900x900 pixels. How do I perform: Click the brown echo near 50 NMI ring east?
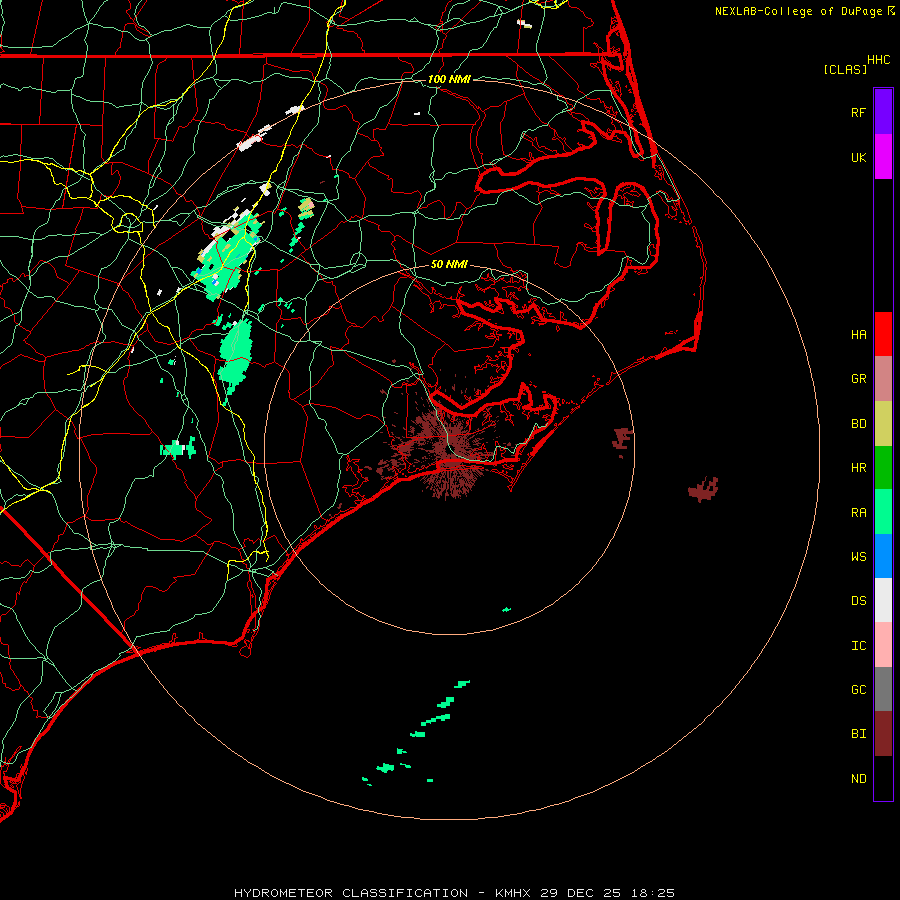(x=622, y=440)
